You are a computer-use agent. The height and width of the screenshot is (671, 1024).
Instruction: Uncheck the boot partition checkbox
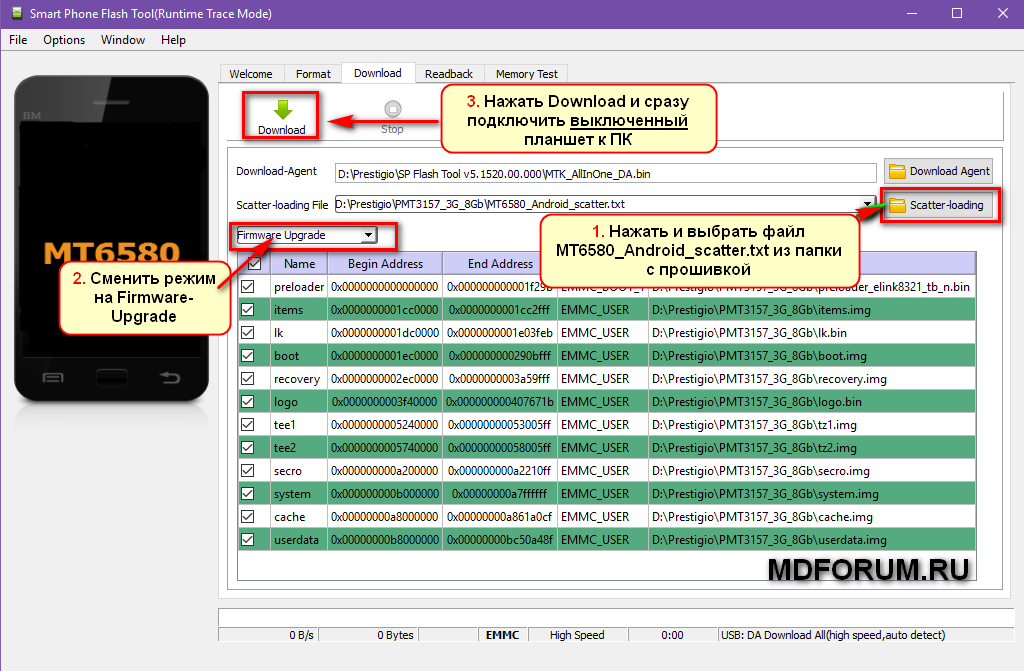248,355
